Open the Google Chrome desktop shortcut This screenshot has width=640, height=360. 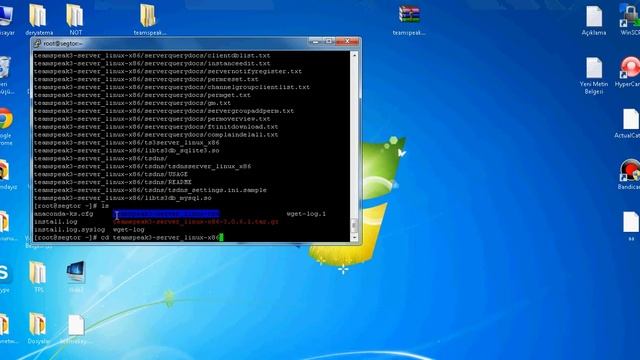pos(5,127)
